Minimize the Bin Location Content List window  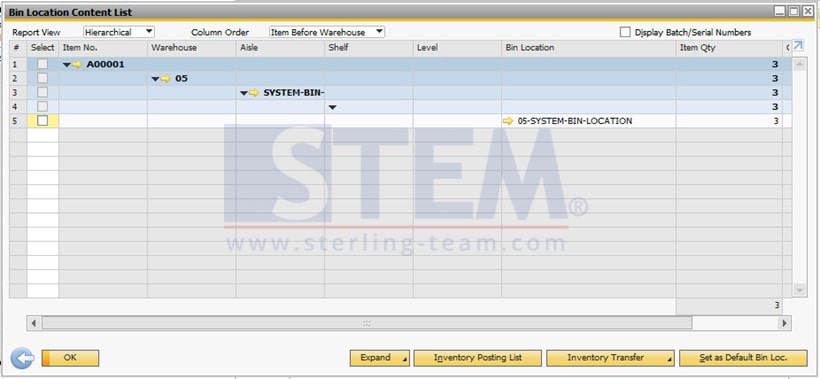tap(780, 11)
